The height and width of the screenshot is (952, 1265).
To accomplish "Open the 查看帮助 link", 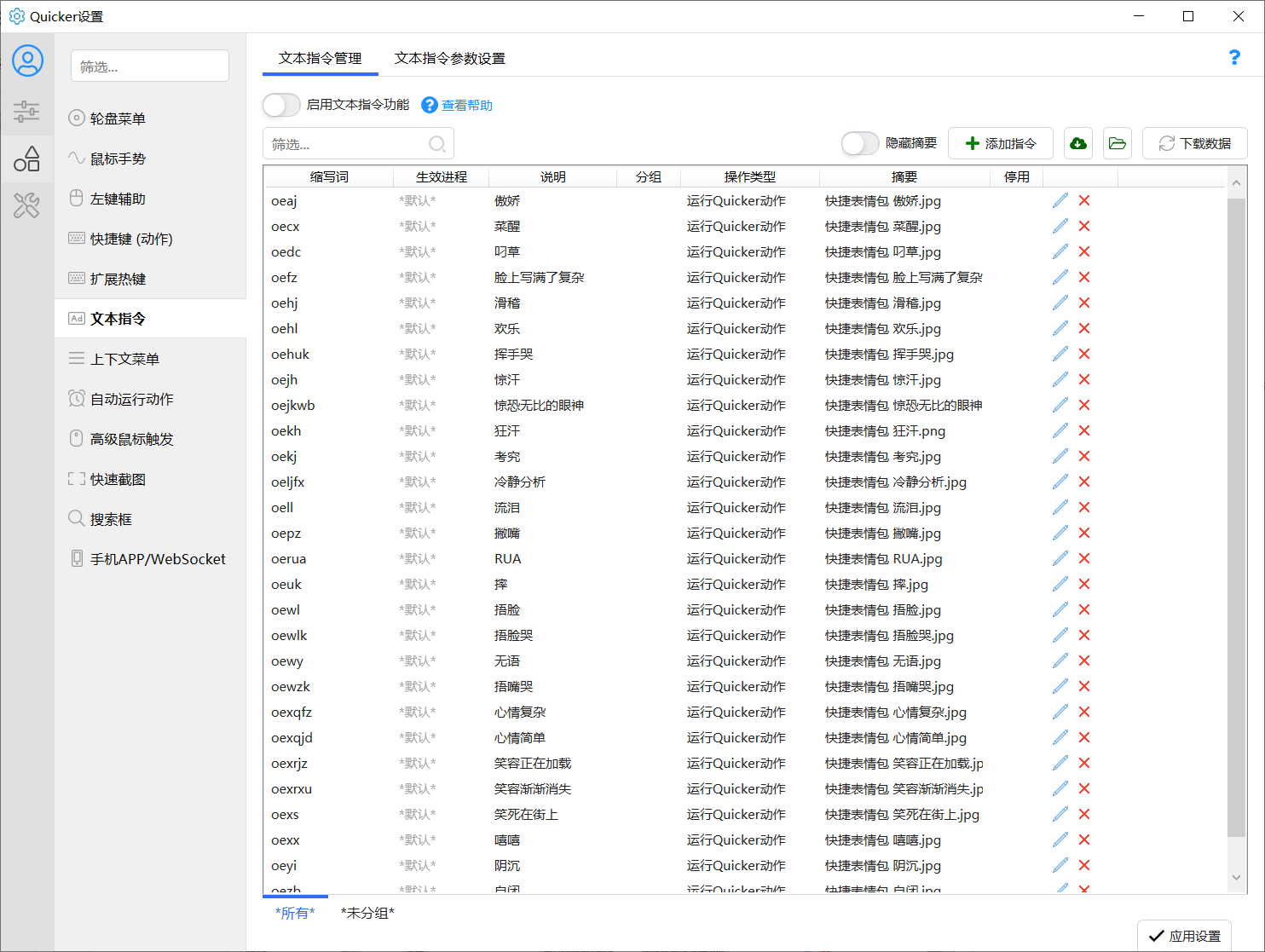I will 467,105.
